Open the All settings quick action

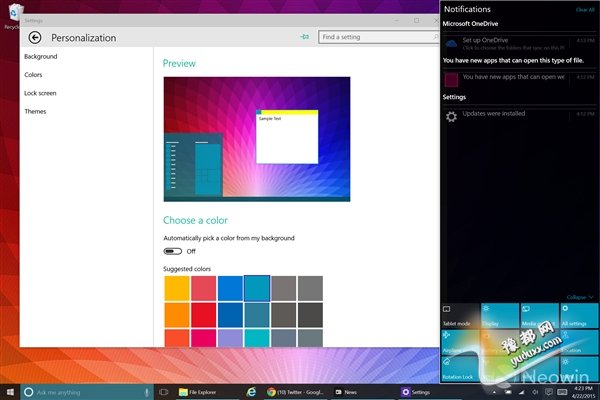579,316
